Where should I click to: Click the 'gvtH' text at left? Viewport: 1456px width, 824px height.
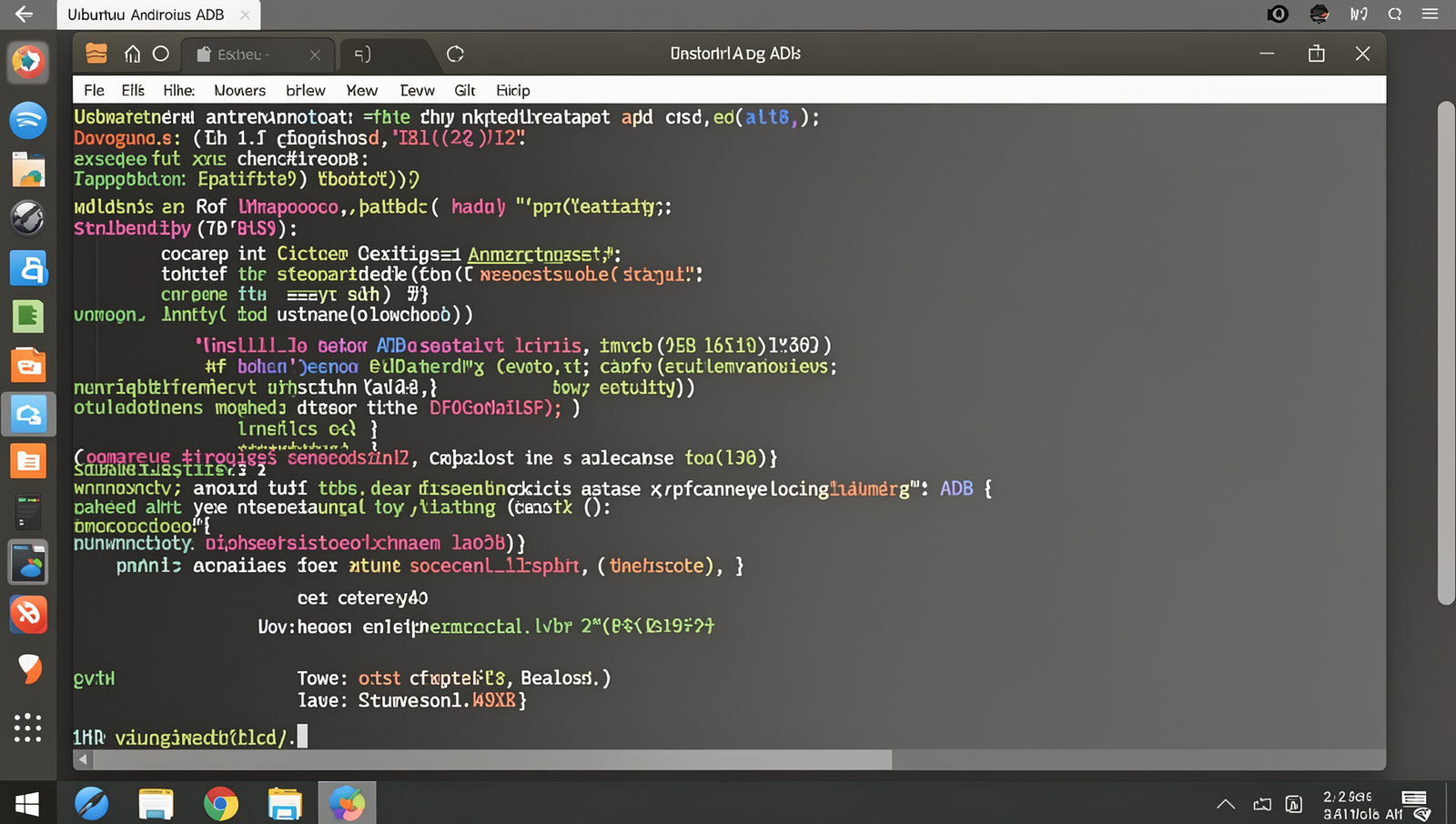(94, 678)
